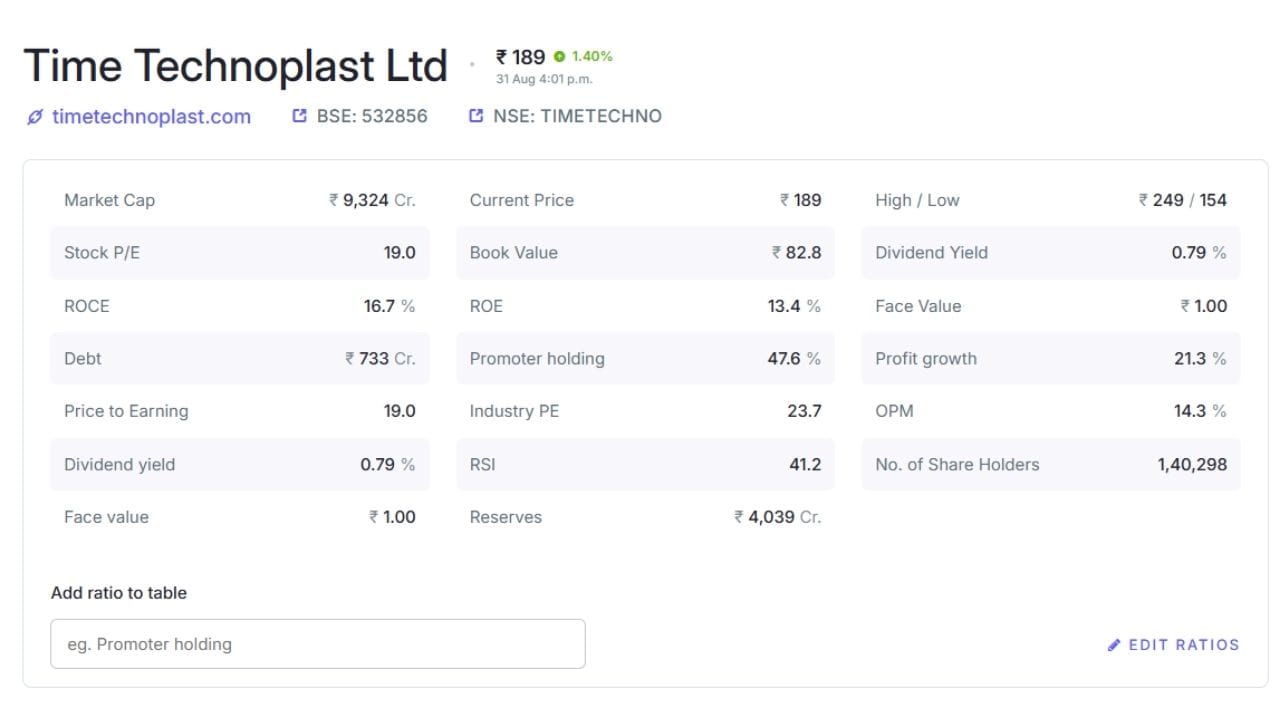
Task: Select the '14.3 %' OPM value
Action: 1200,411
